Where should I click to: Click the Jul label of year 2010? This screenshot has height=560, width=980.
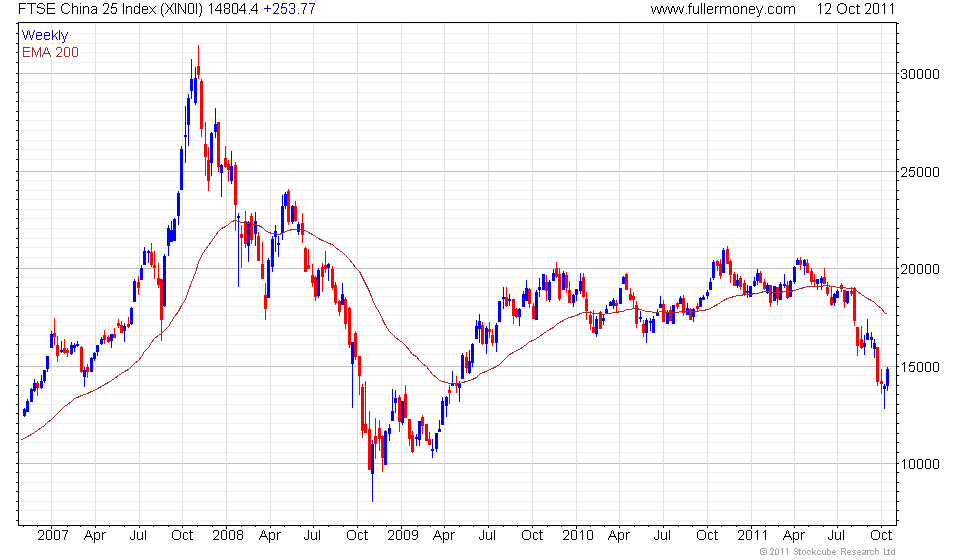662,536
